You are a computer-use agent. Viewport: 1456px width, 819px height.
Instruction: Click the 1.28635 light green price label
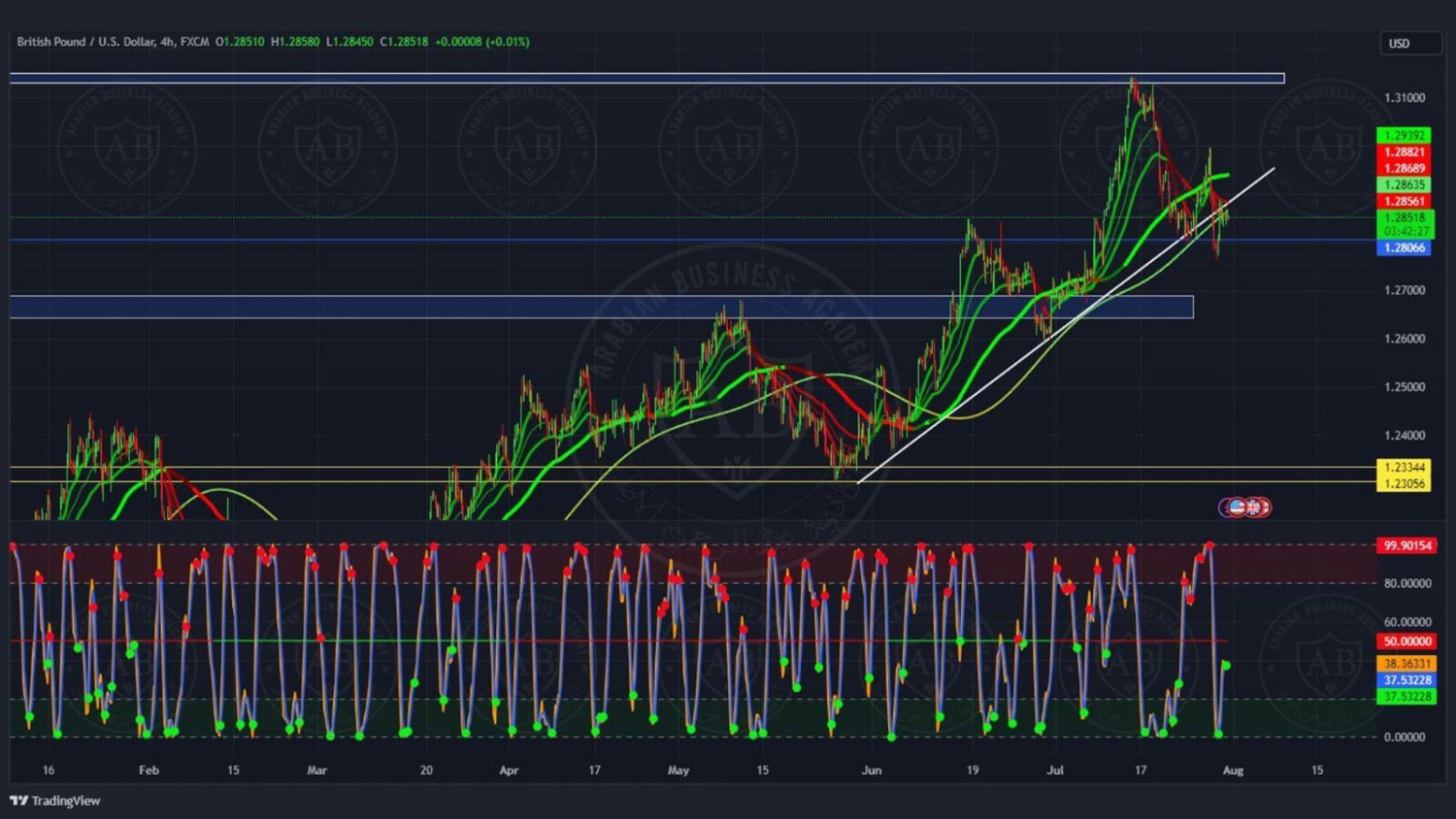click(x=1404, y=184)
